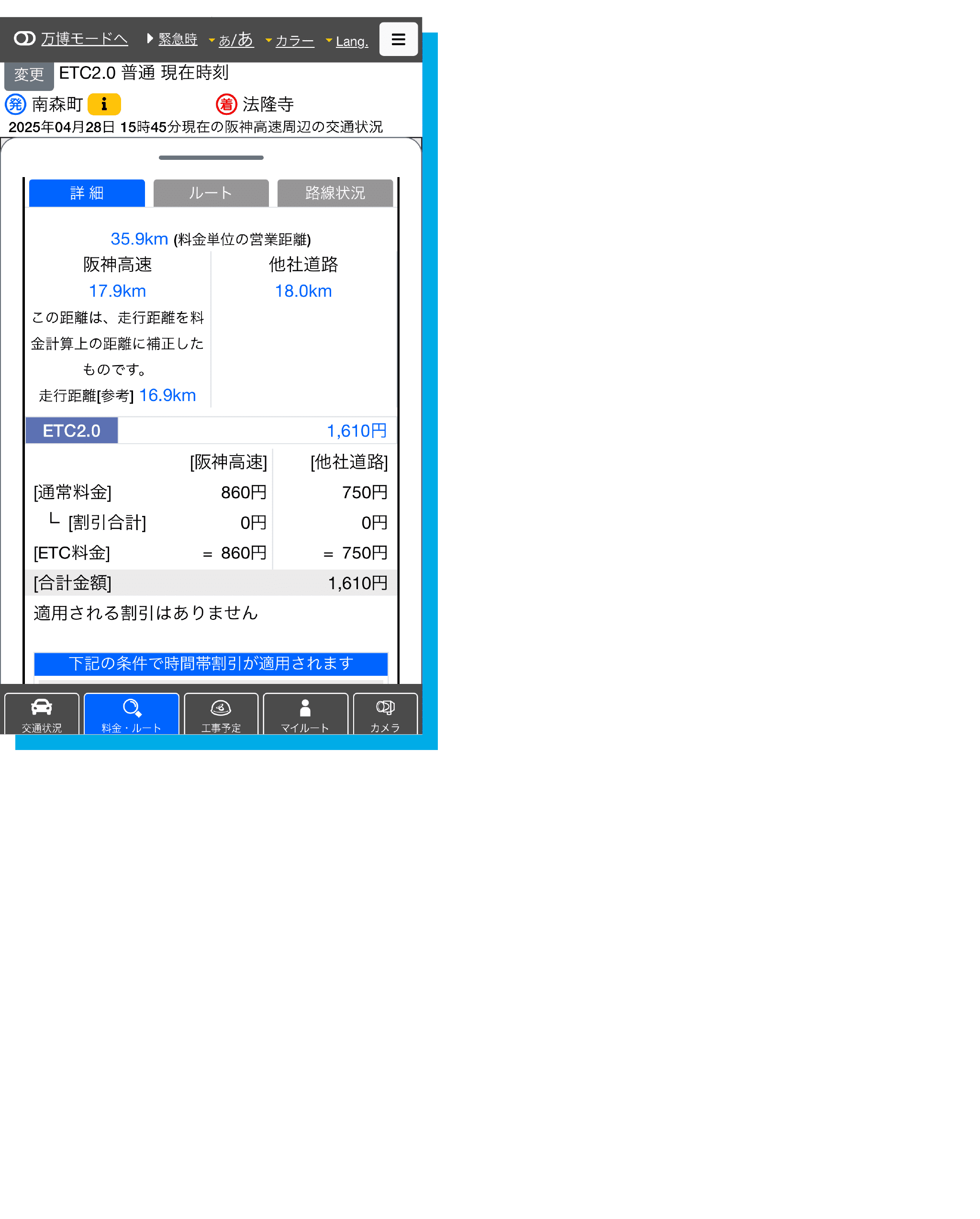Image resolution: width=980 pixels, height=1219 pixels.
Task: Click 適用される割引はありません text
Action: click(x=146, y=613)
